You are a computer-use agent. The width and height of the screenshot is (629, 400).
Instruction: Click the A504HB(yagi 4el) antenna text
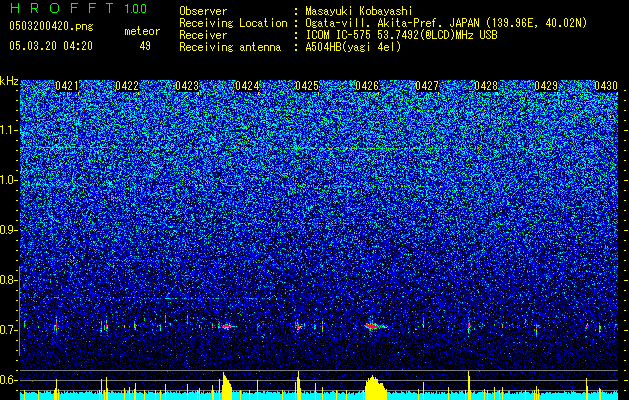tap(353, 47)
